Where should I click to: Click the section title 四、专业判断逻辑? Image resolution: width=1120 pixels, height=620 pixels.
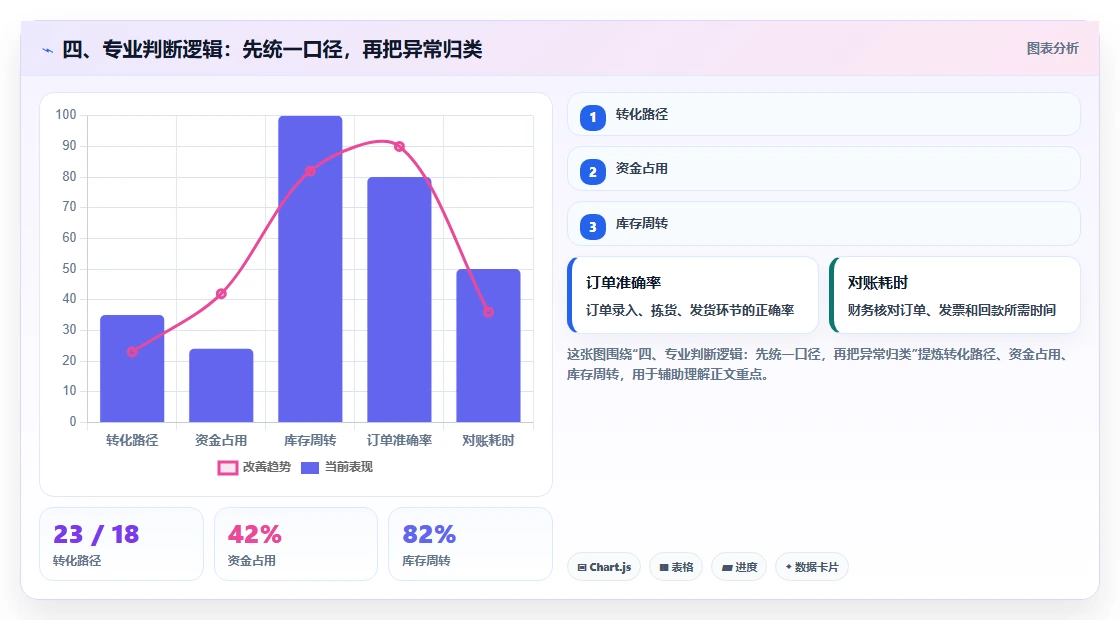272,49
